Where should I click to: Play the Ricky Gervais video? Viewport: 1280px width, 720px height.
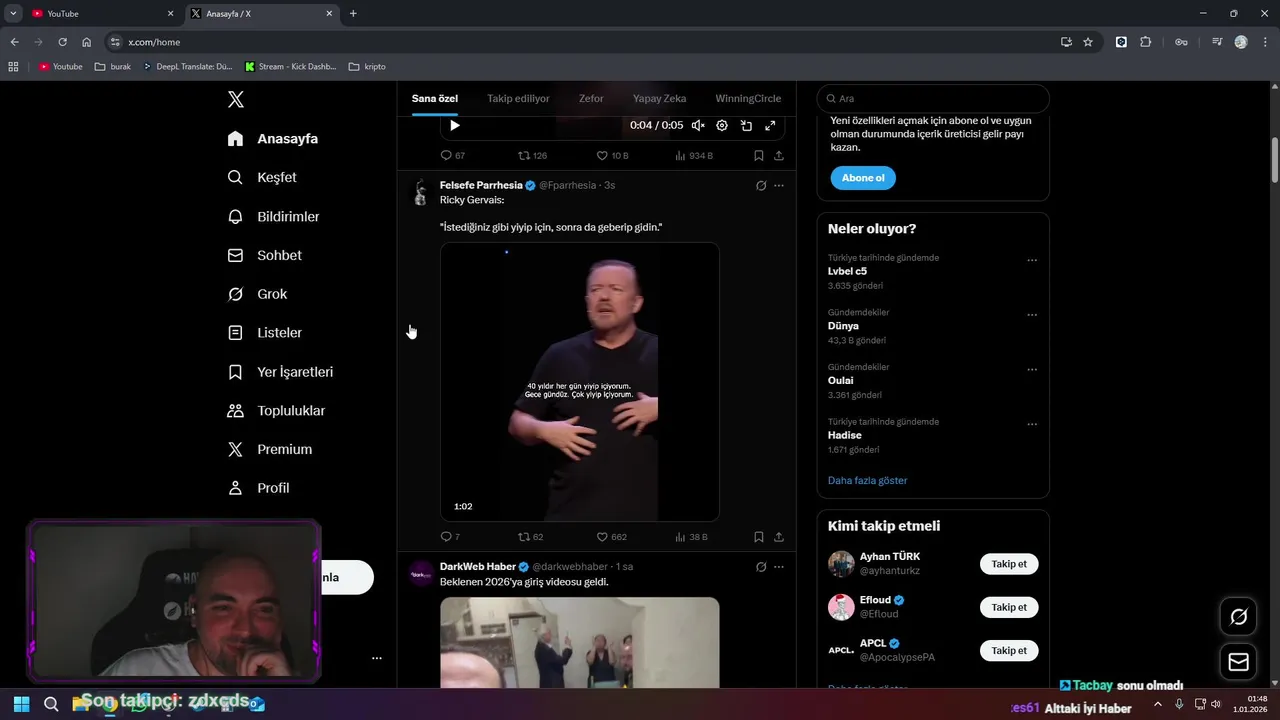click(580, 382)
